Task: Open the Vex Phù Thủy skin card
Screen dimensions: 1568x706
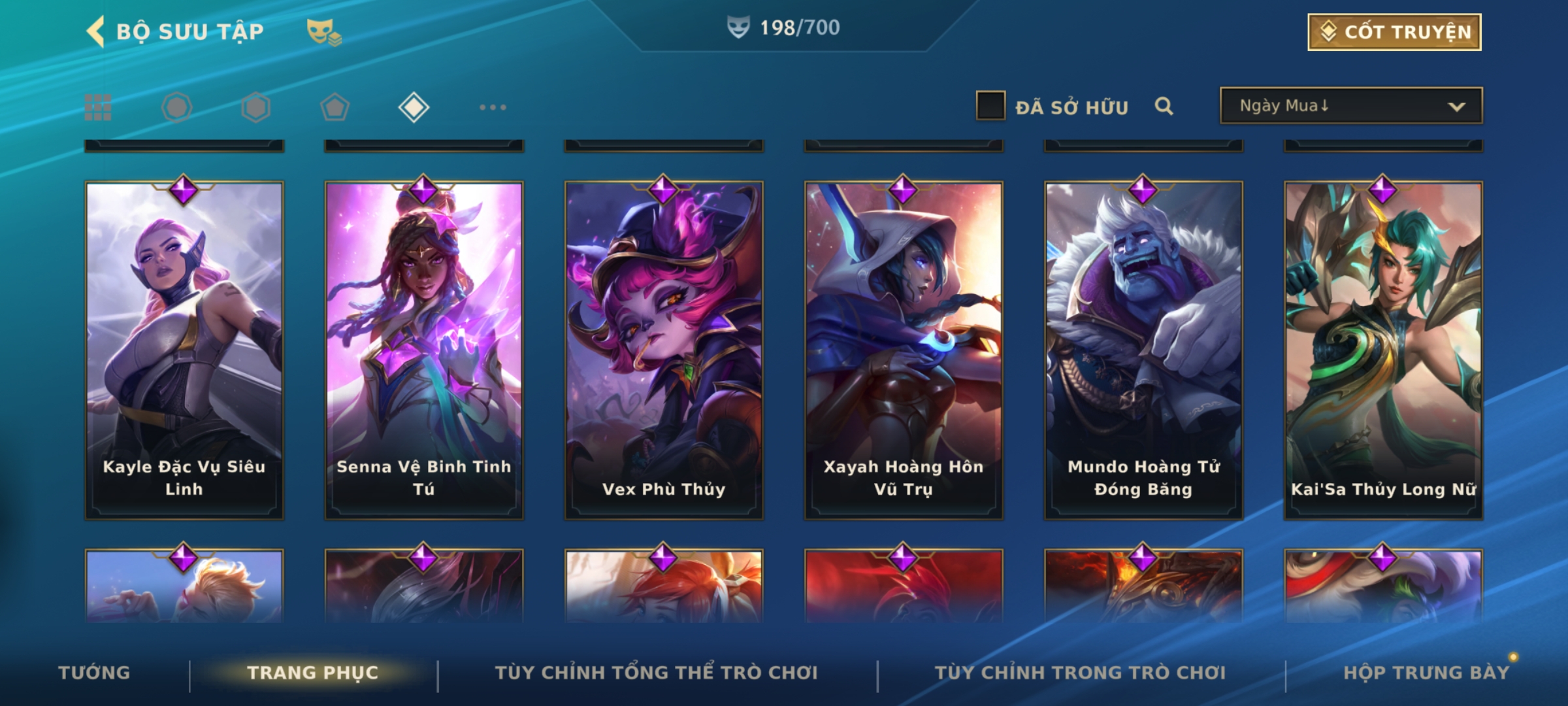Action: point(664,350)
